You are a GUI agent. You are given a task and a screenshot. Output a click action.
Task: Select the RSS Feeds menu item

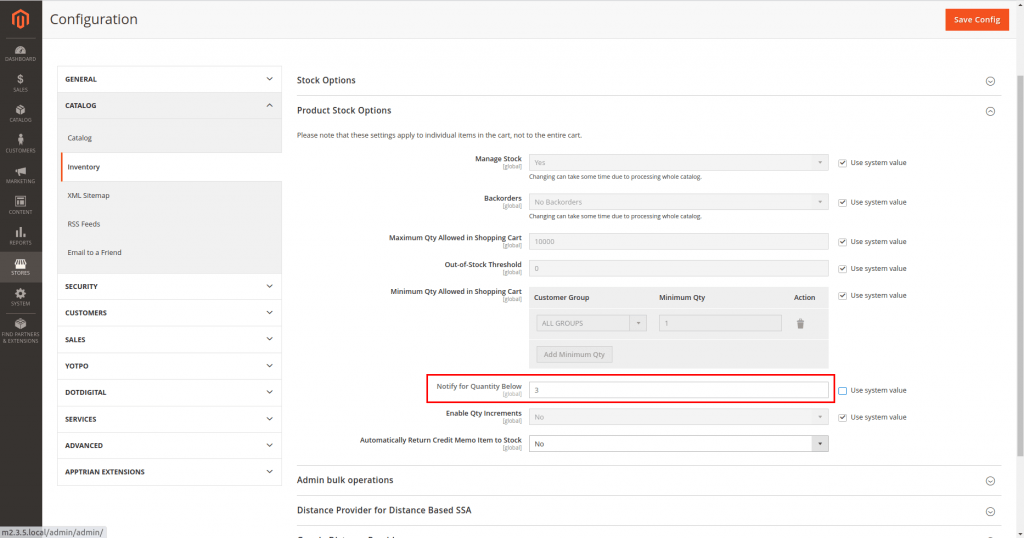pos(84,224)
